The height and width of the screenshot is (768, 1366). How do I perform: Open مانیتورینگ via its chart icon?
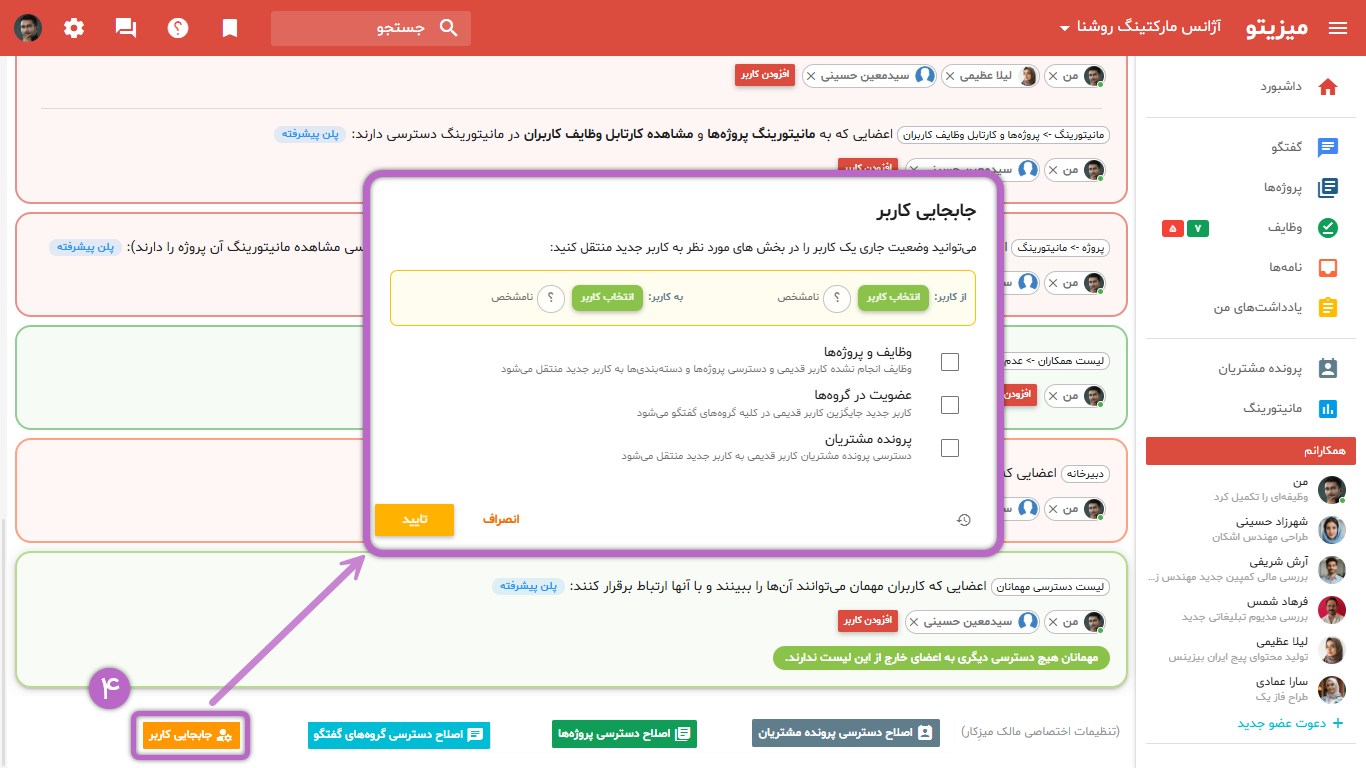point(1328,408)
